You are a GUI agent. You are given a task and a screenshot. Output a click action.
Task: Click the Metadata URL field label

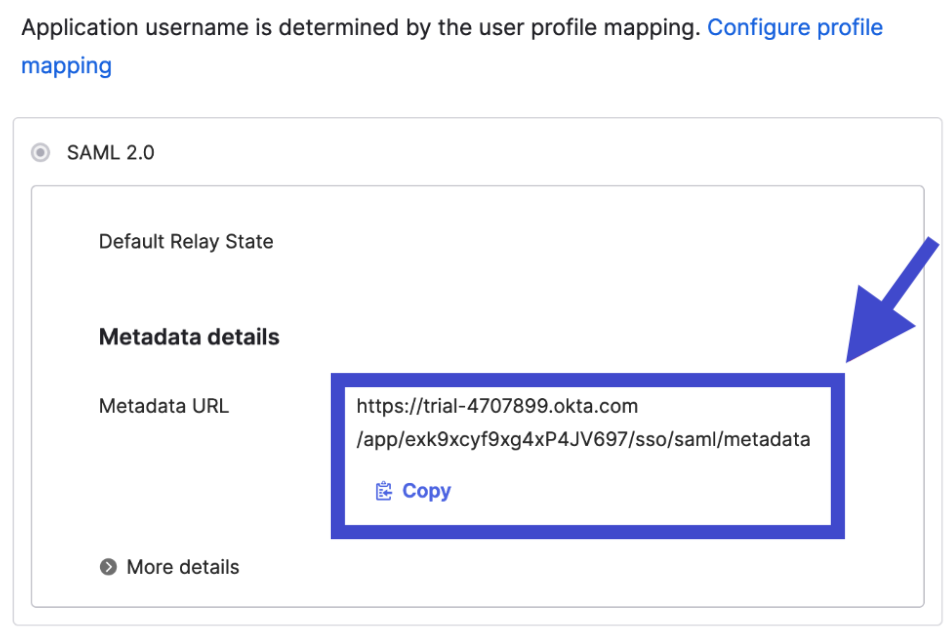[x=163, y=406]
